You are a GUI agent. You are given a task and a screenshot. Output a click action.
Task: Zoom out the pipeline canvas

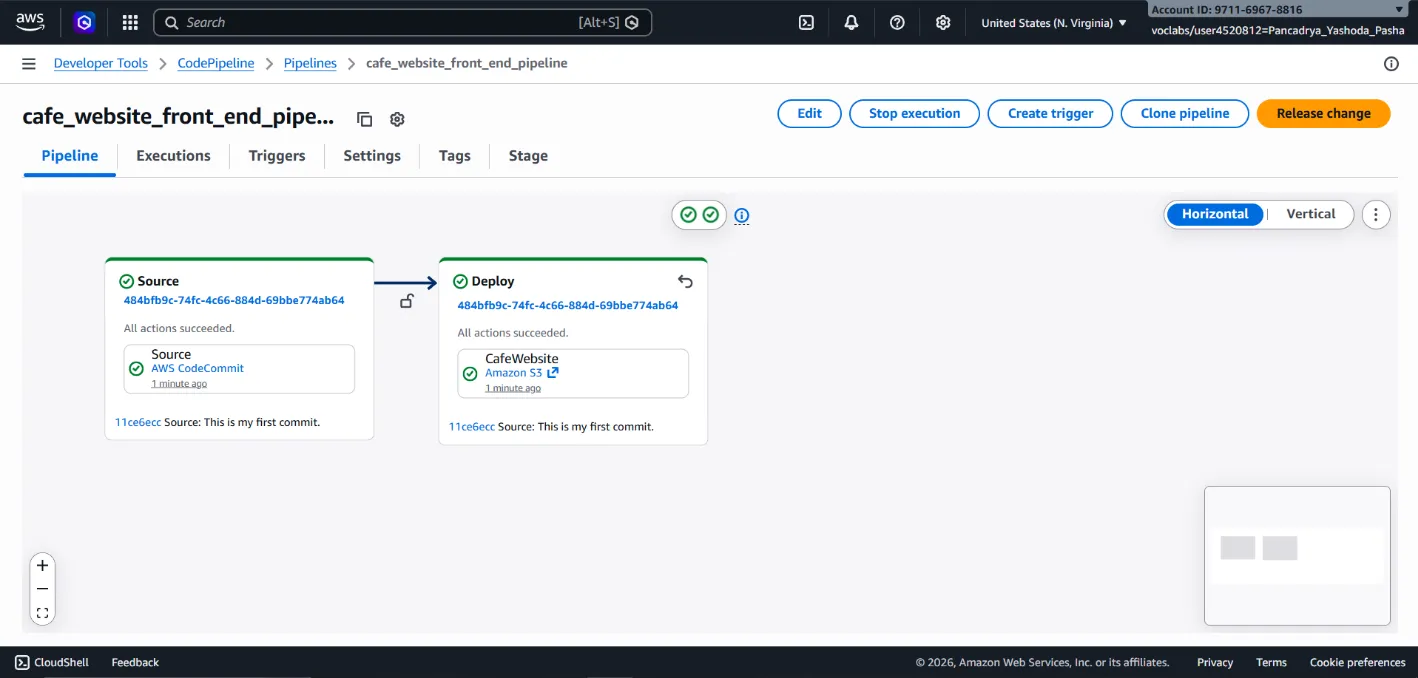click(x=42, y=589)
